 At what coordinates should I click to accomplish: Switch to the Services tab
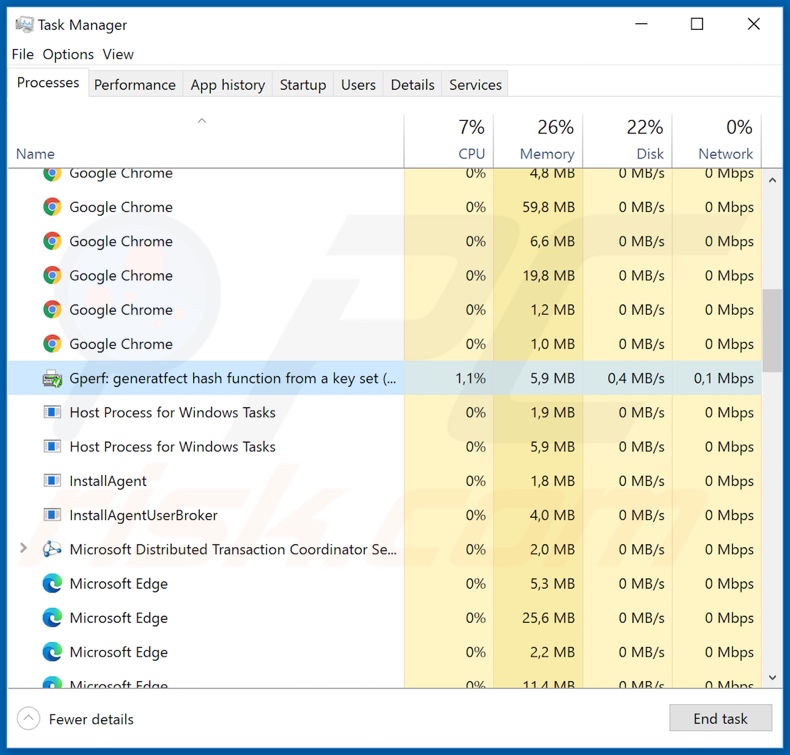click(476, 85)
